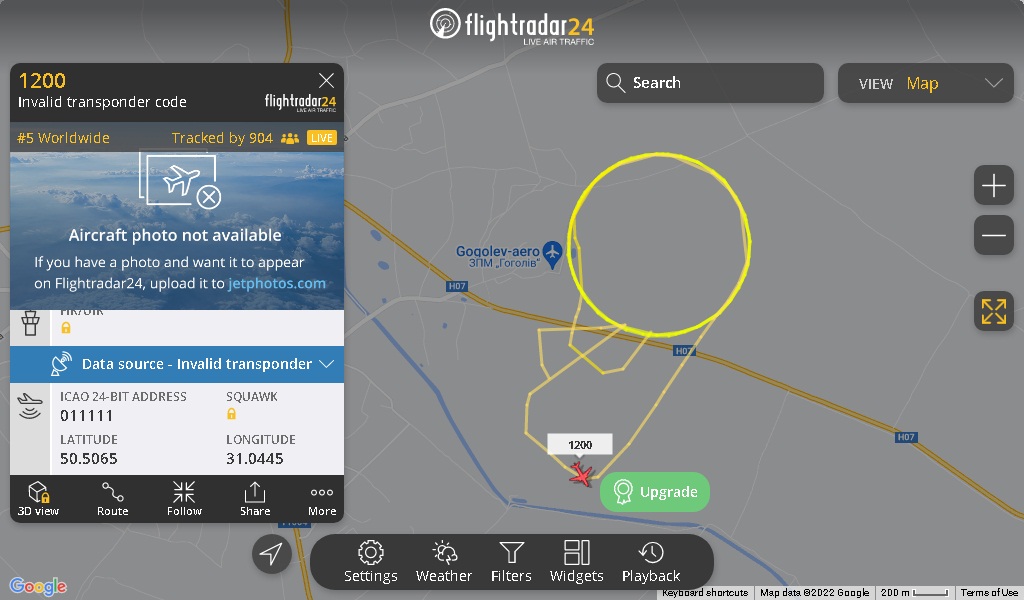The image size is (1024, 600).
Task: Start Playback history mode
Action: (x=651, y=561)
